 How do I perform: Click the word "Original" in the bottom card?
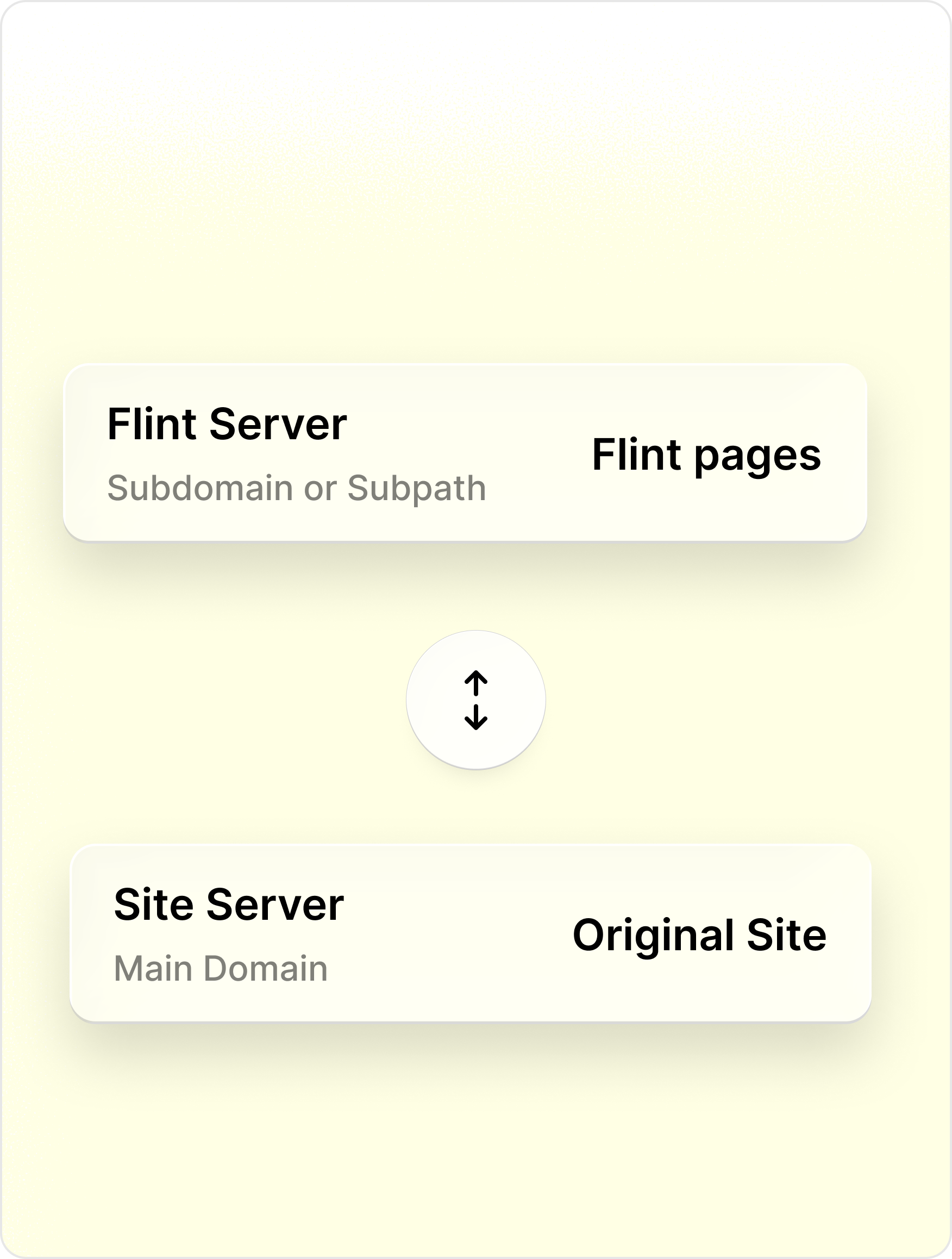(x=653, y=936)
